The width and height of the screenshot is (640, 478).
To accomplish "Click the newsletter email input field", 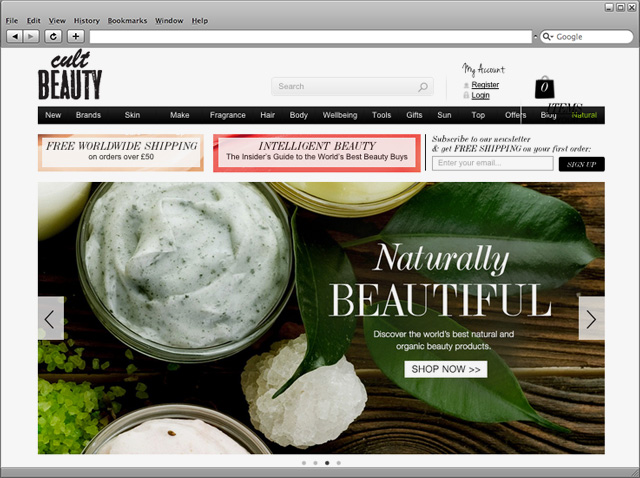I will coord(493,163).
